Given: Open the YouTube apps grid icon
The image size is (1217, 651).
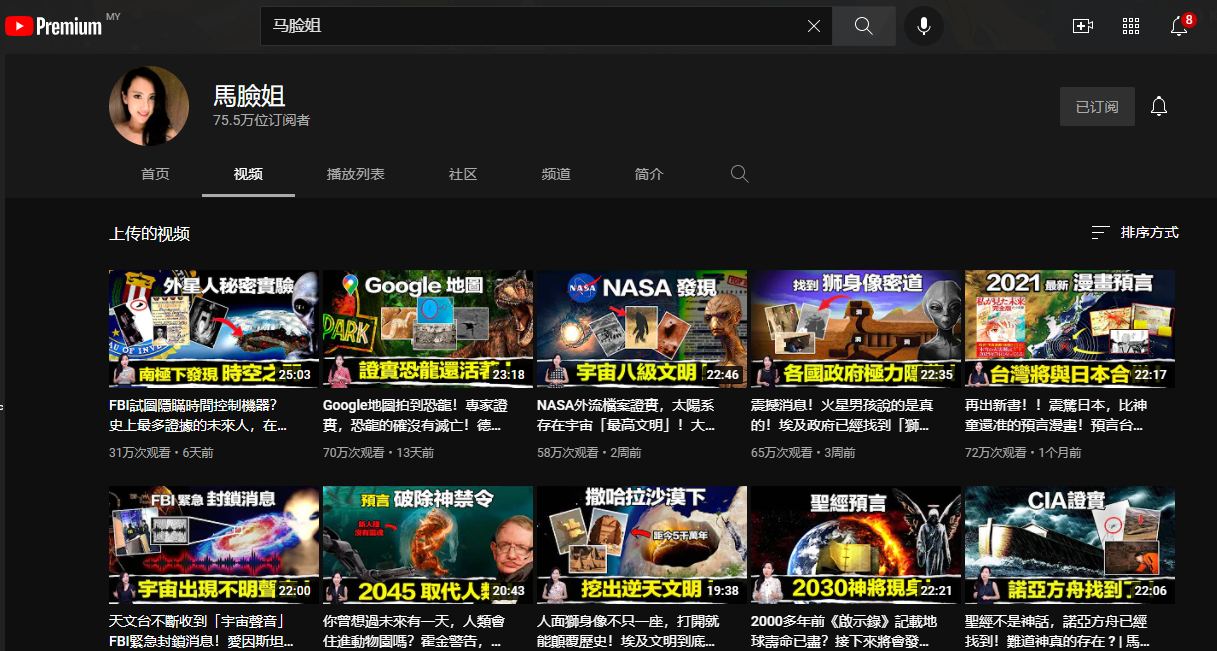Looking at the screenshot, I should coord(1131,26).
